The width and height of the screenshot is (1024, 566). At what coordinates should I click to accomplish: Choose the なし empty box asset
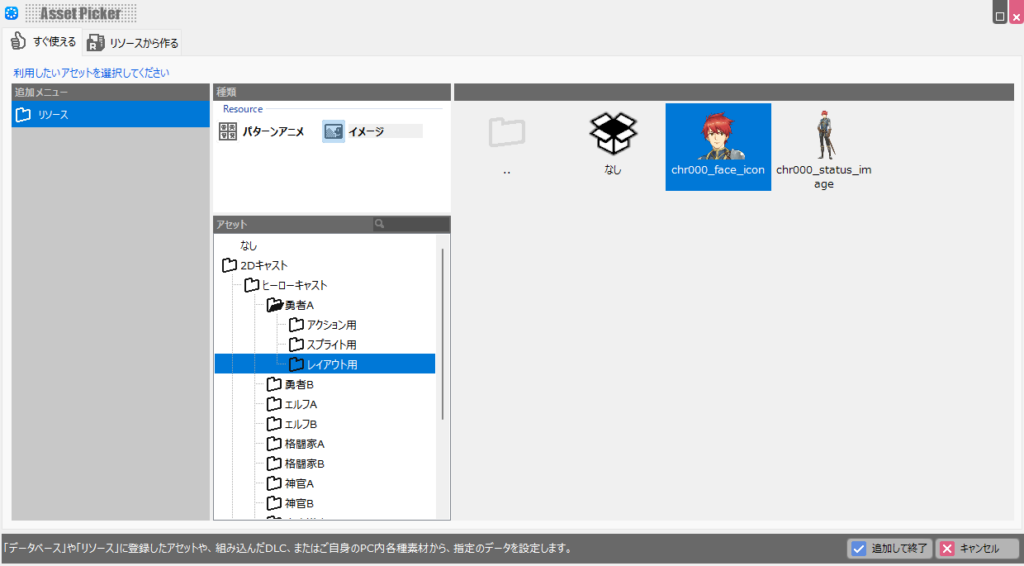coord(612,135)
